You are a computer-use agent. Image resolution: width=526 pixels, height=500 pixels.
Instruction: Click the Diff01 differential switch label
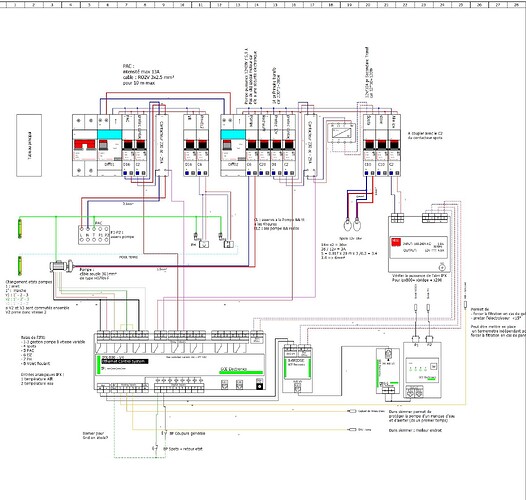tap(109, 165)
